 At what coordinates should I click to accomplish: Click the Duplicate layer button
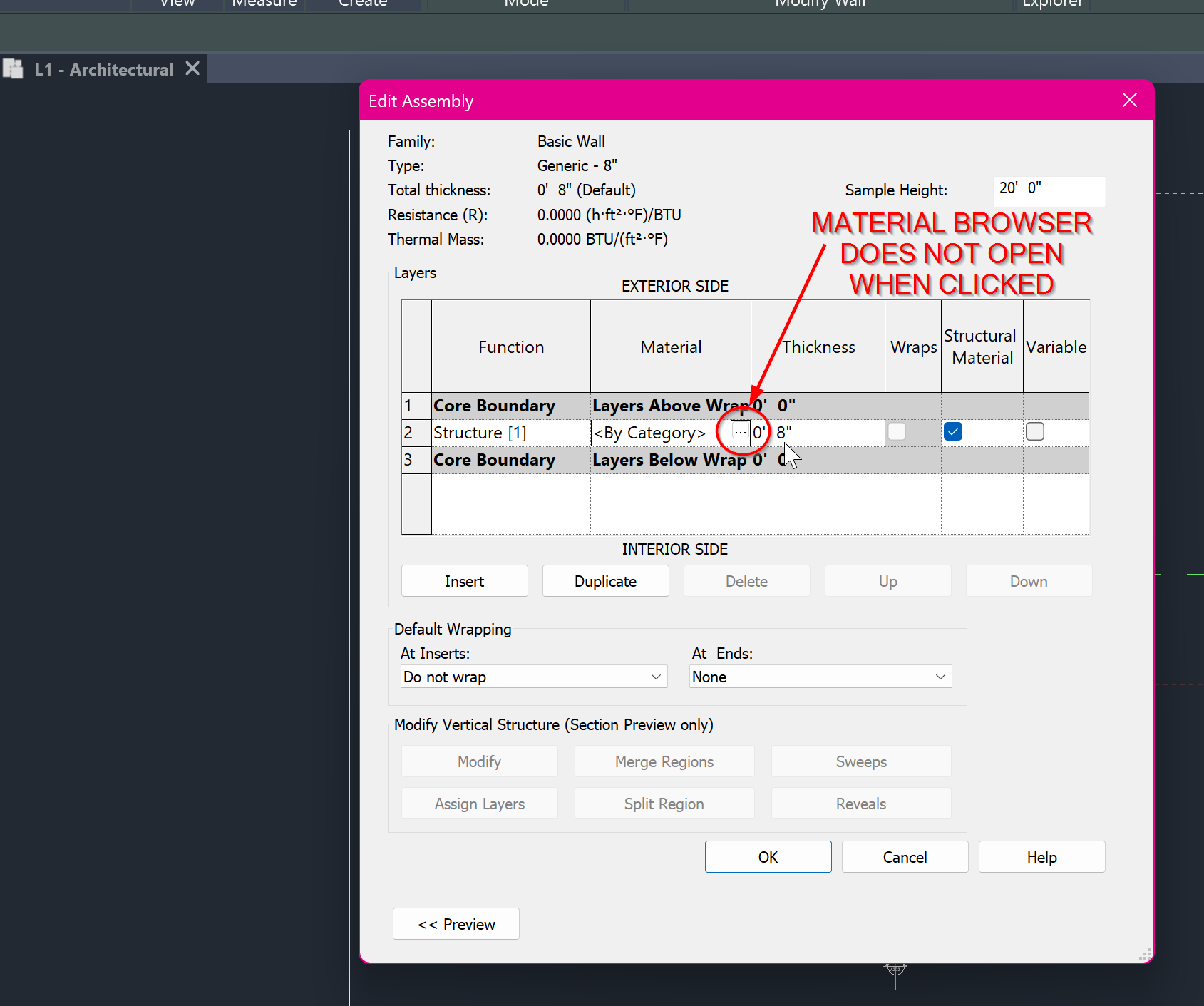[x=606, y=581]
